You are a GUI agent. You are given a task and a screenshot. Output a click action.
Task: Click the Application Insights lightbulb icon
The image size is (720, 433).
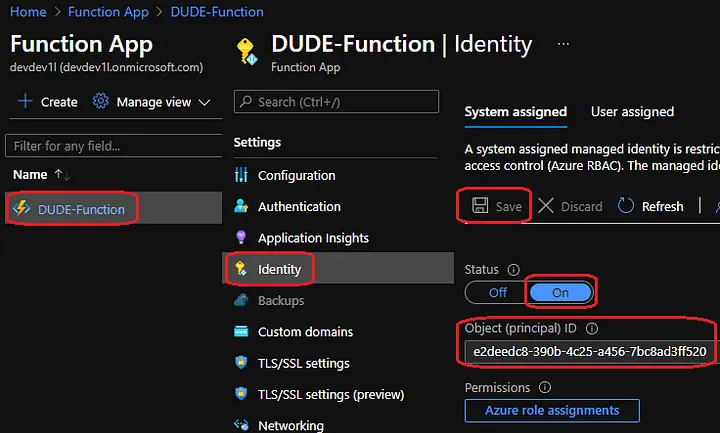pos(241,238)
